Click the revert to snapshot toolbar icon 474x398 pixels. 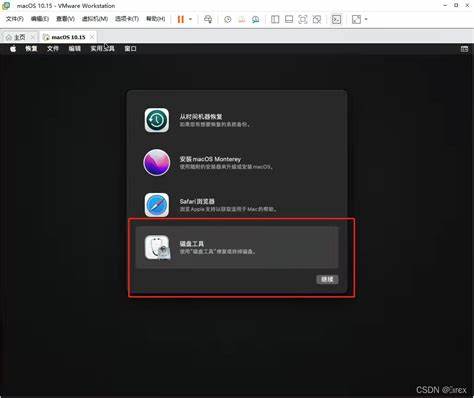coord(242,19)
